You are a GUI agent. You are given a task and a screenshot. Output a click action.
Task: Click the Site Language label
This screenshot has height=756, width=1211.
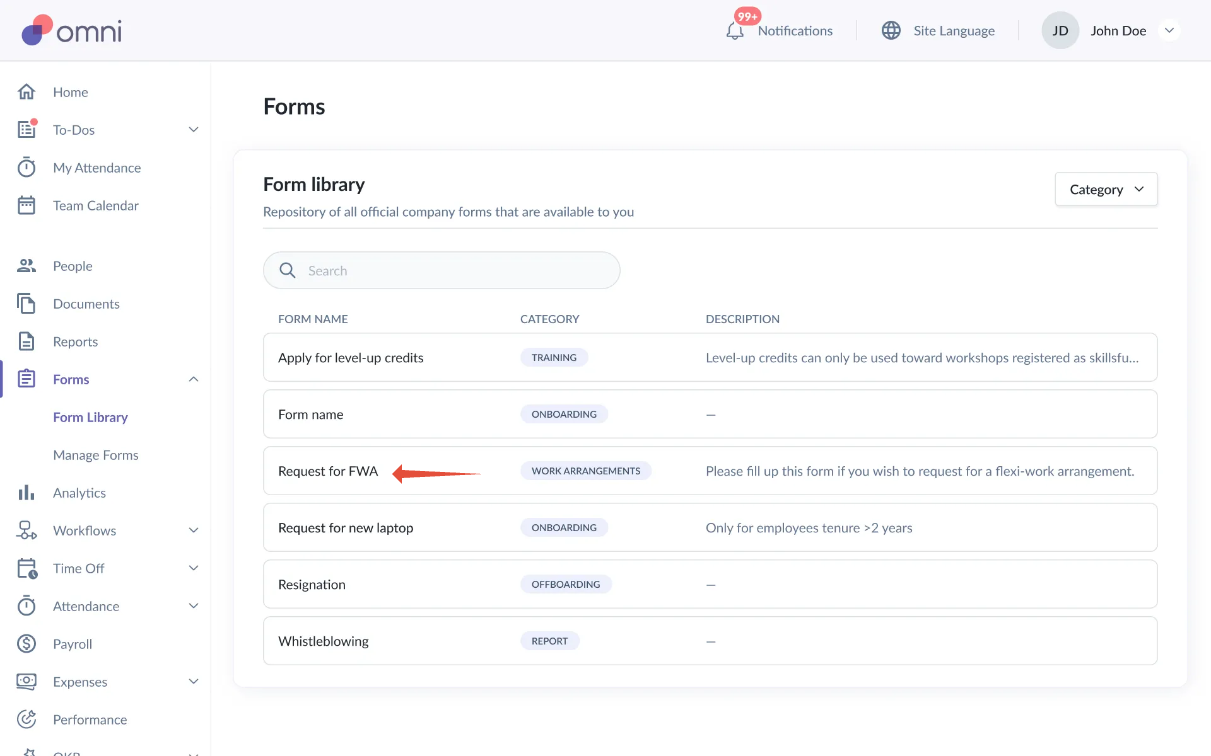click(x=954, y=31)
